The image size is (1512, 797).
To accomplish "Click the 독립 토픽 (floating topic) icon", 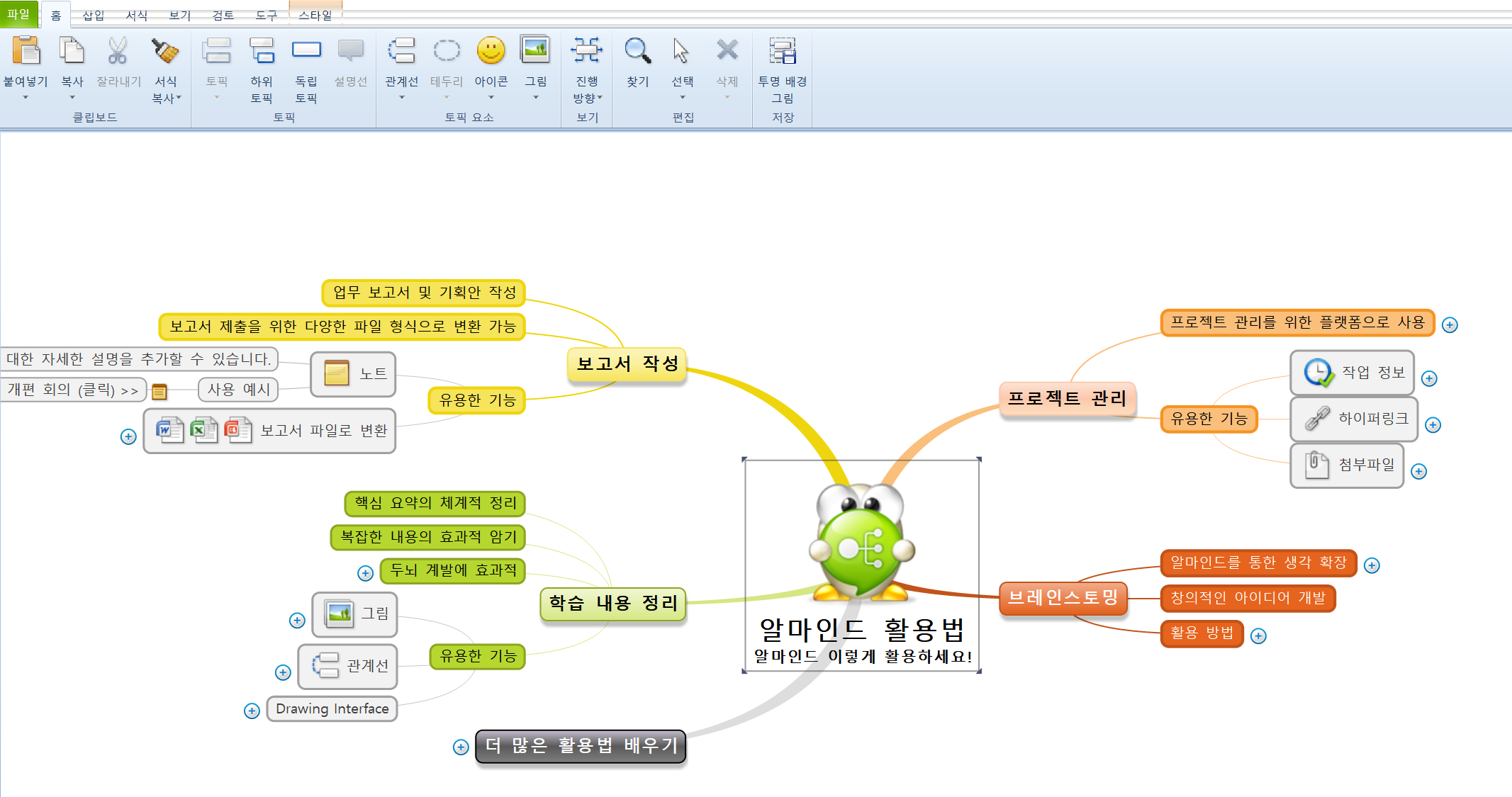I will [x=306, y=50].
